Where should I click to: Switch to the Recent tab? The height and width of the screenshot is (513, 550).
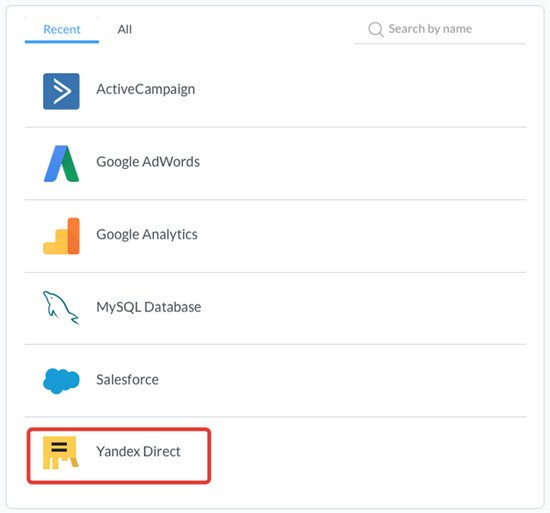pyautogui.click(x=62, y=29)
